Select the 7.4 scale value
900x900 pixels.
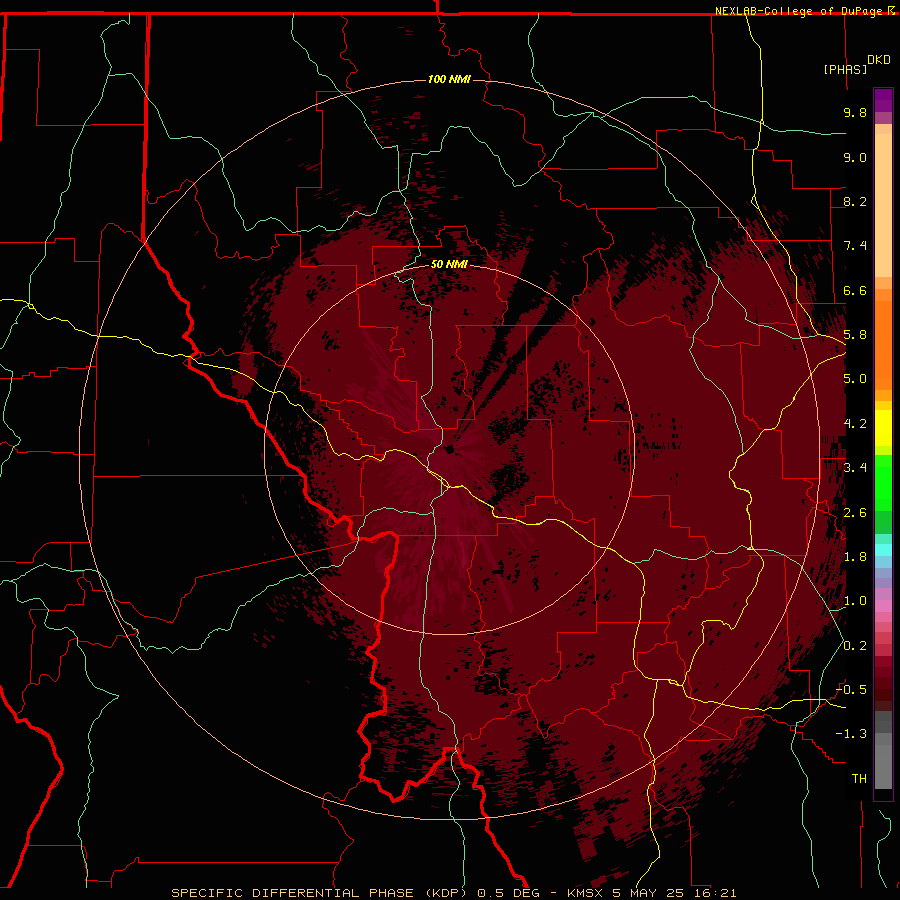(x=855, y=246)
